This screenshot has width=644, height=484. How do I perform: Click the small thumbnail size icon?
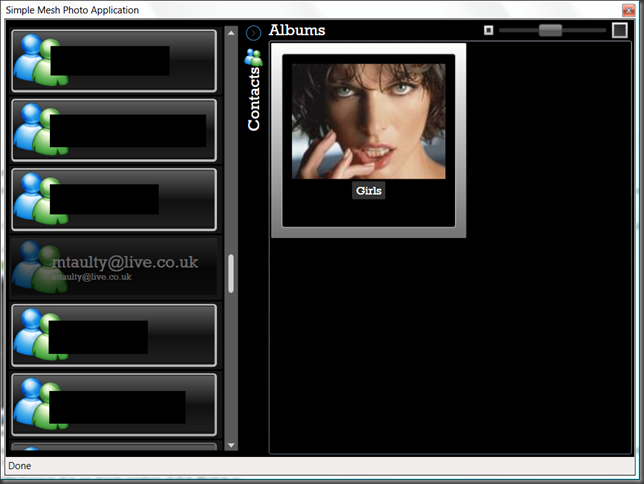pyautogui.click(x=488, y=30)
